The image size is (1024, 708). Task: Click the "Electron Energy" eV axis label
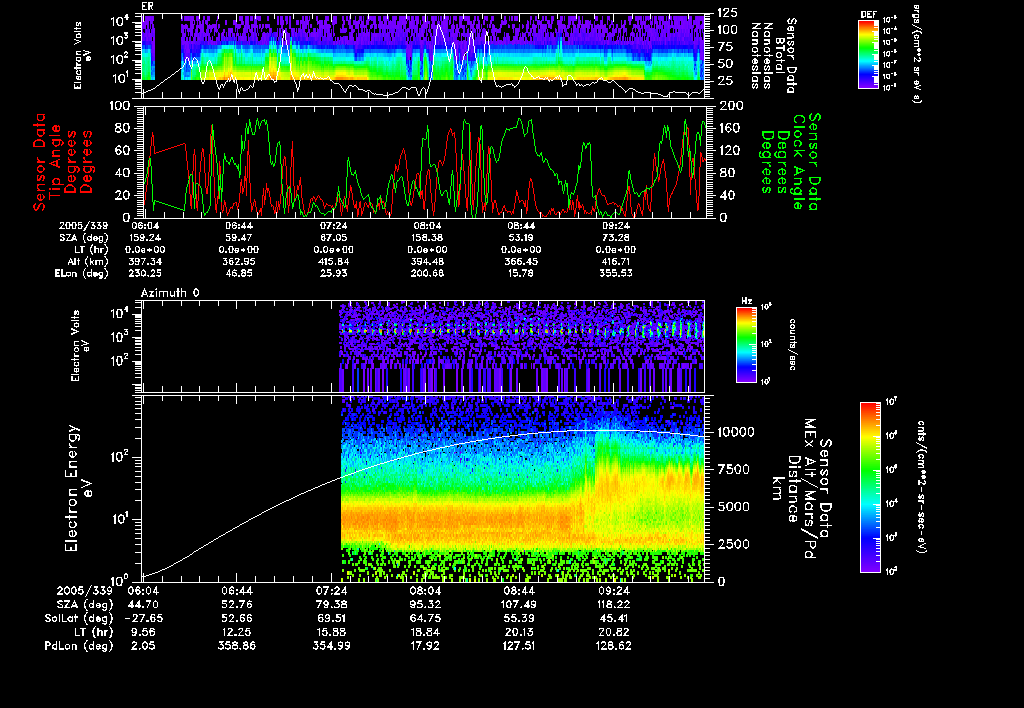pyautogui.click(x=72, y=488)
